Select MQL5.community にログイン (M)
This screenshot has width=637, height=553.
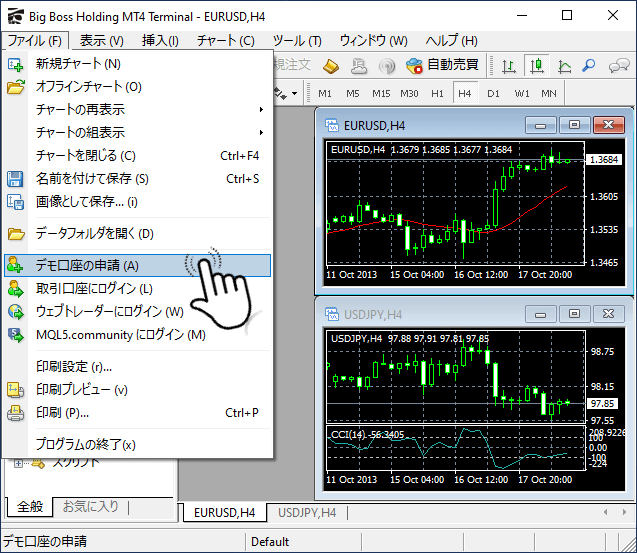coord(137,335)
